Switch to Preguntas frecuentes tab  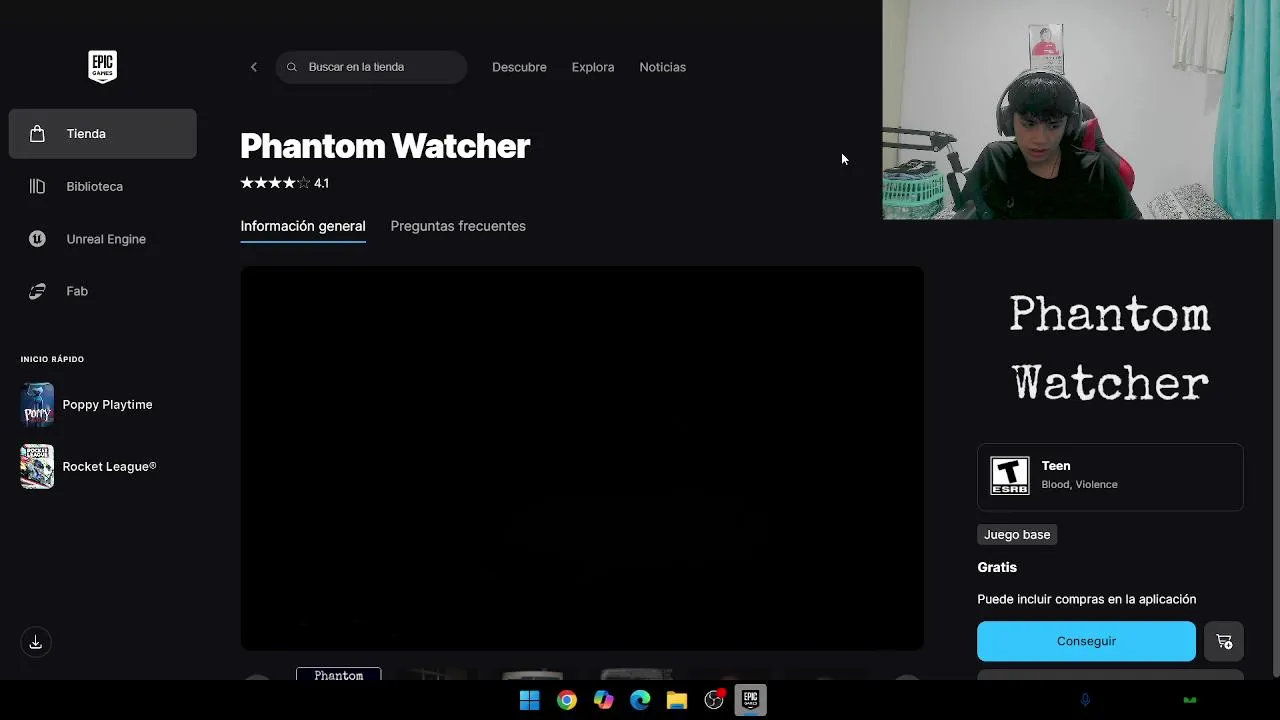point(458,226)
